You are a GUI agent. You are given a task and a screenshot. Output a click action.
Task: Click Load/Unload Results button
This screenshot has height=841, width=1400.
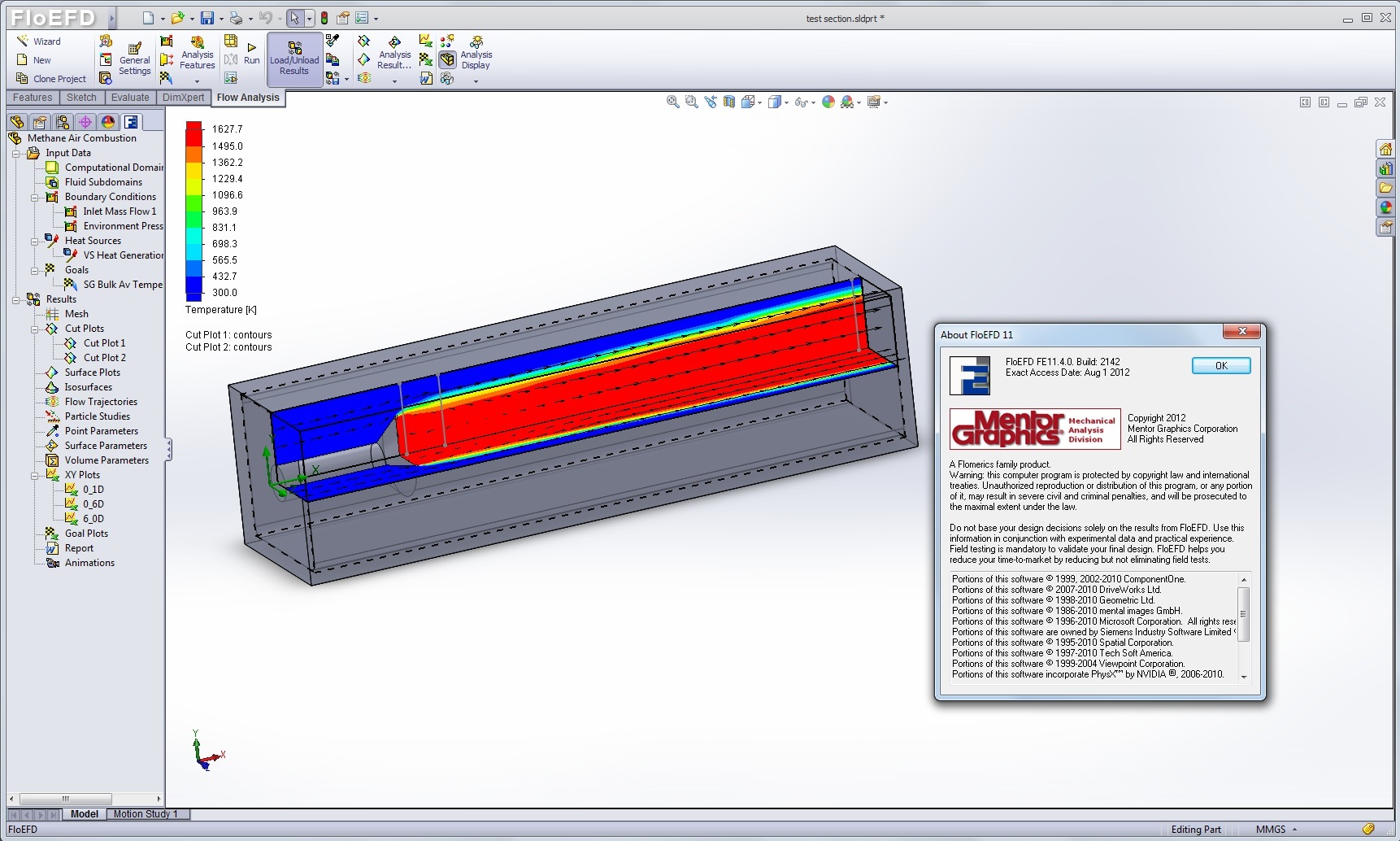[294, 59]
